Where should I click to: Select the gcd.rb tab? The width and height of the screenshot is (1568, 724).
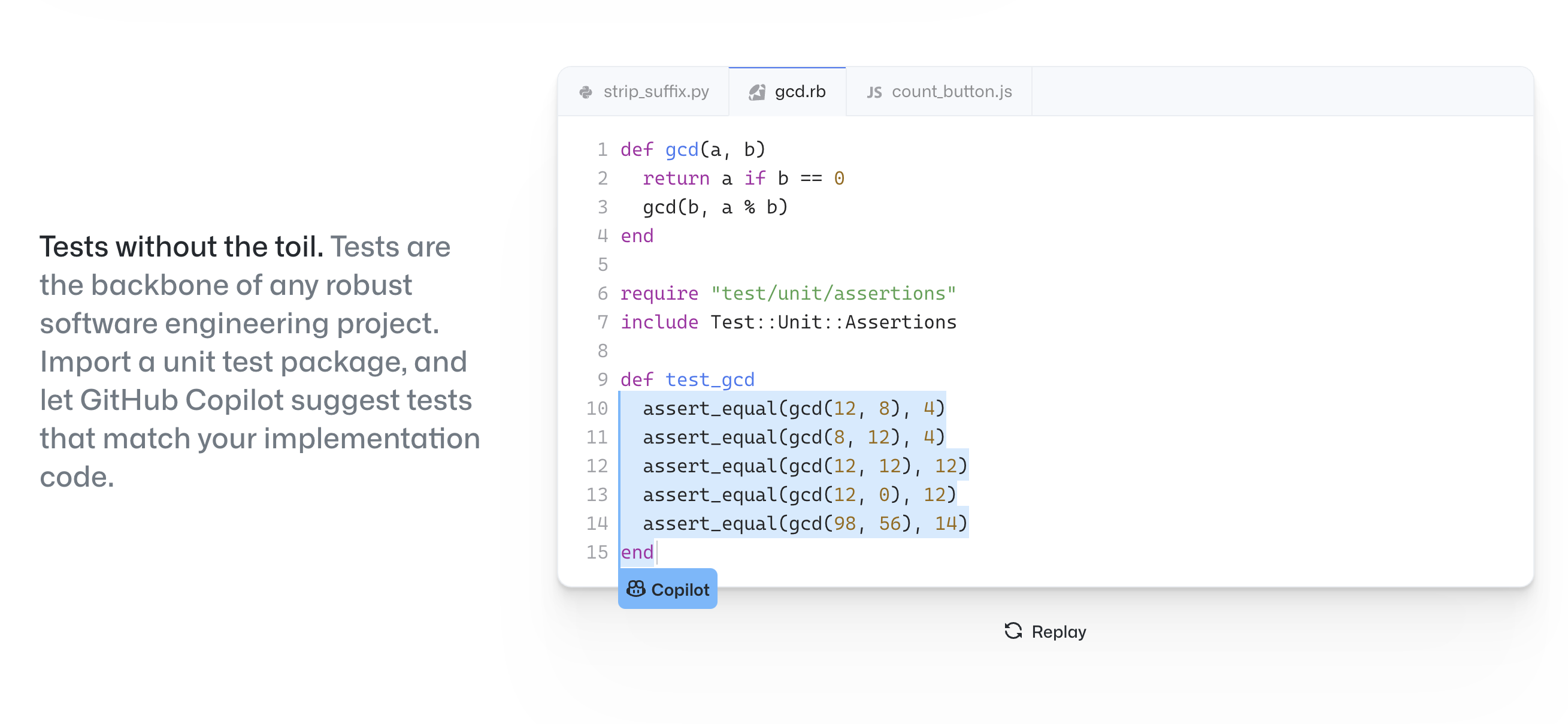pos(787,92)
